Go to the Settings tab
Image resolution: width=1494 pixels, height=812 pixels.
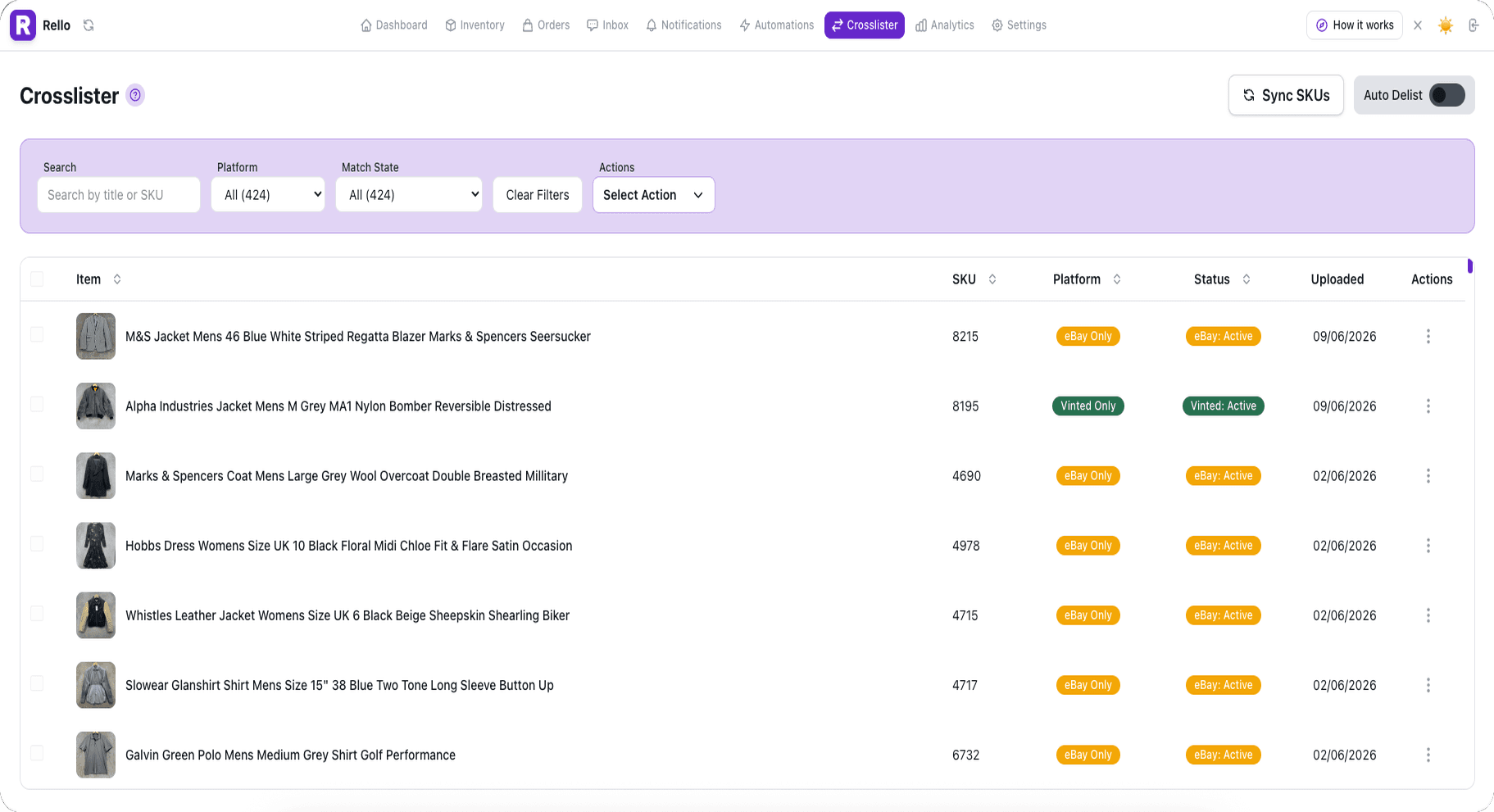[1019, 25]
